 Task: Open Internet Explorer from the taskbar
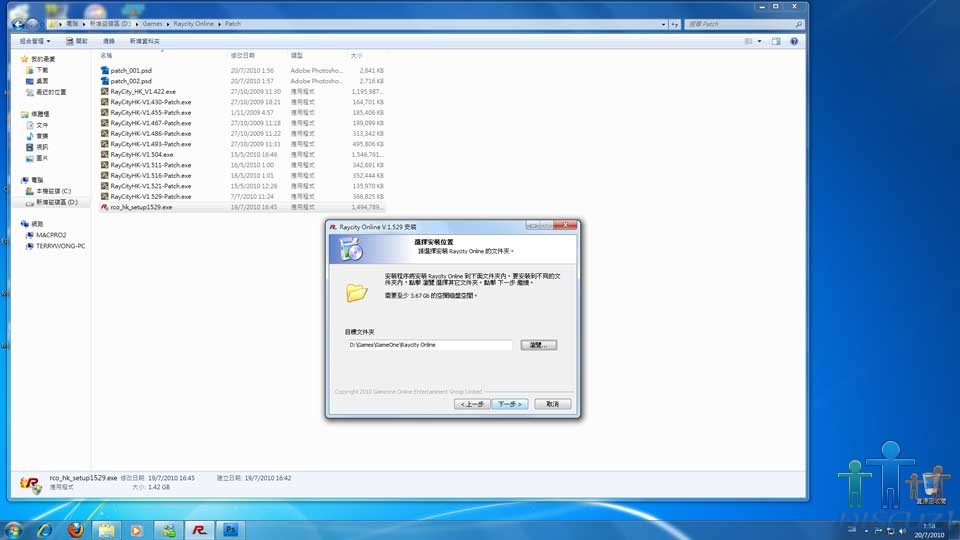coord(44,530)
